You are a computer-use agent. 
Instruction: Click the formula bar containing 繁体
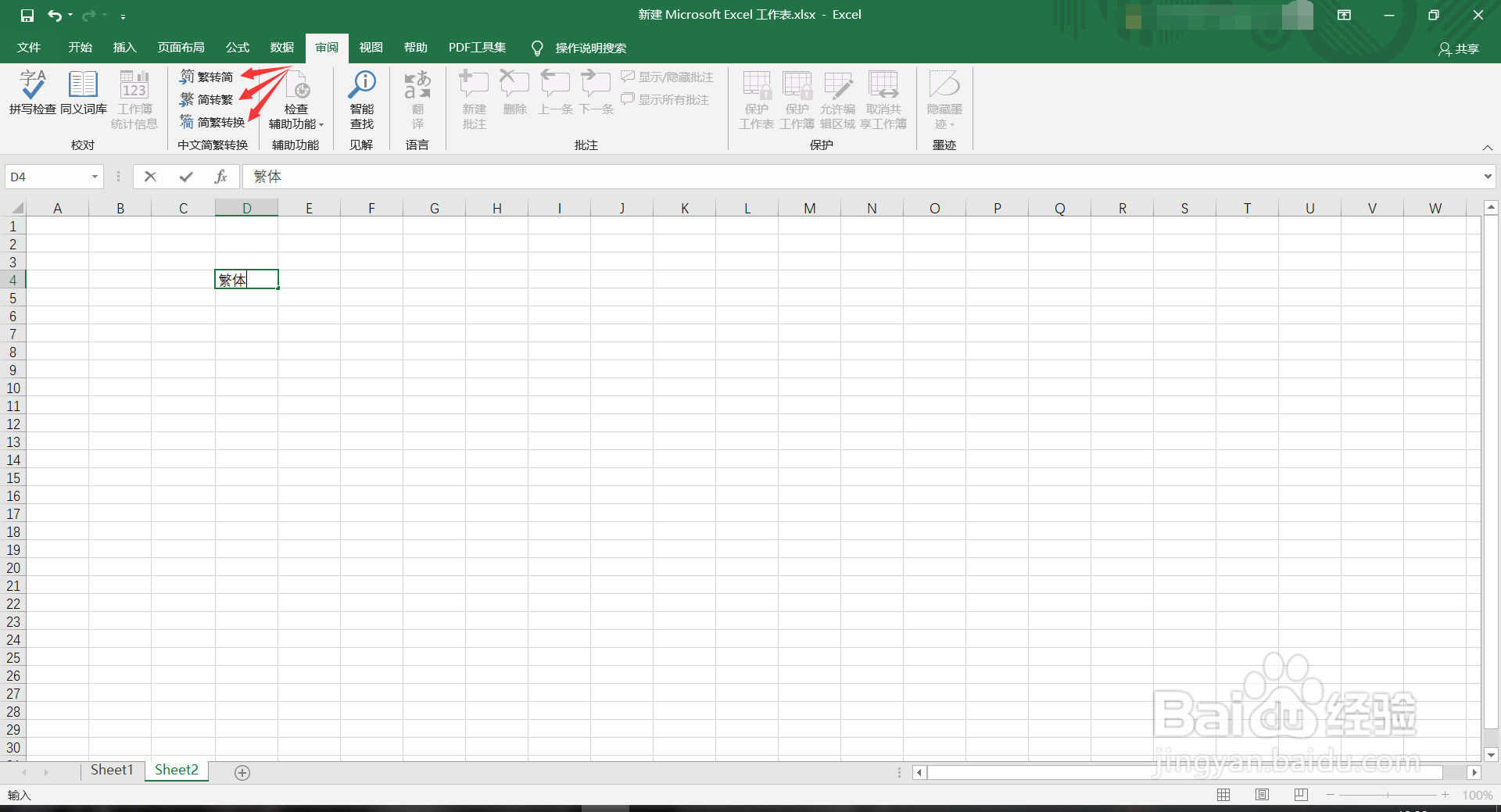[860, 177]
